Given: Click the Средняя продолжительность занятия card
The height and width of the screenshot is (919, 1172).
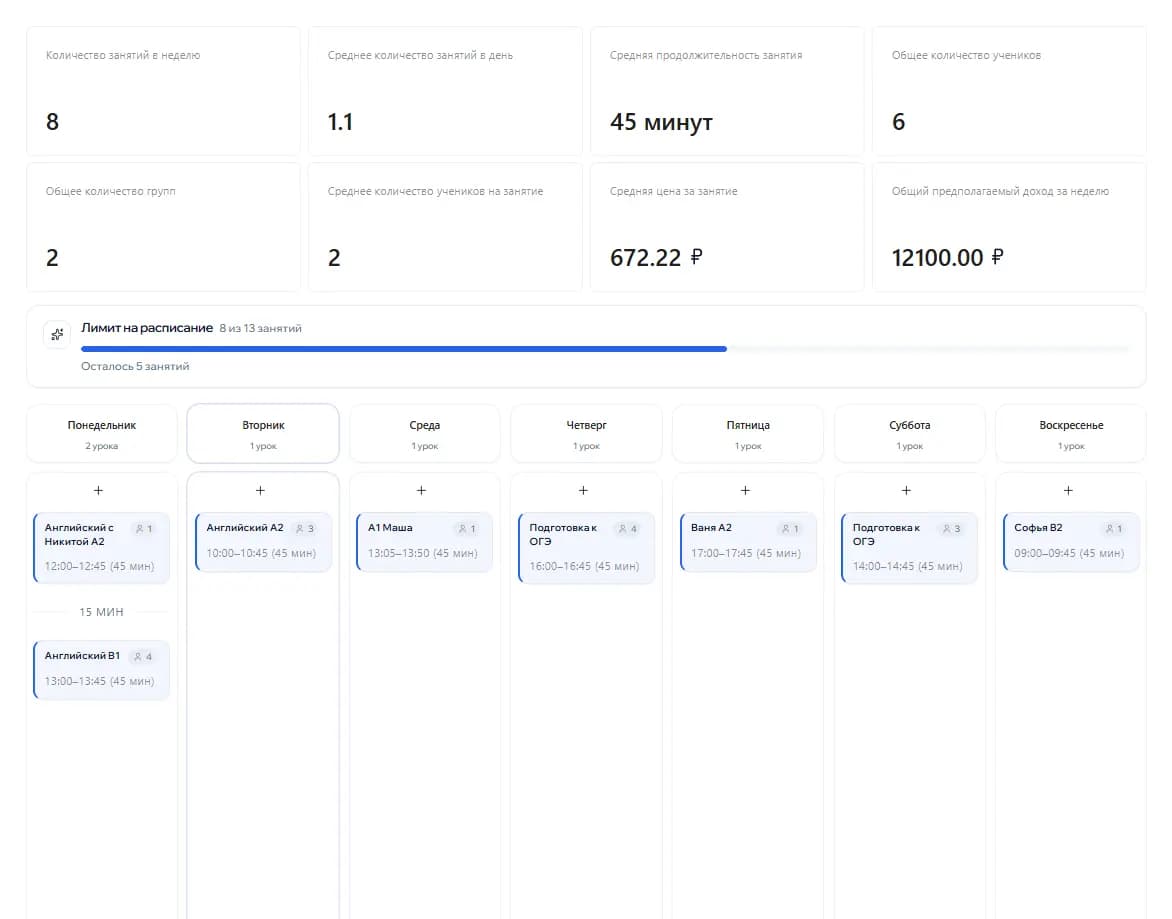Looking at the screenshot, I should click(727, 91).
